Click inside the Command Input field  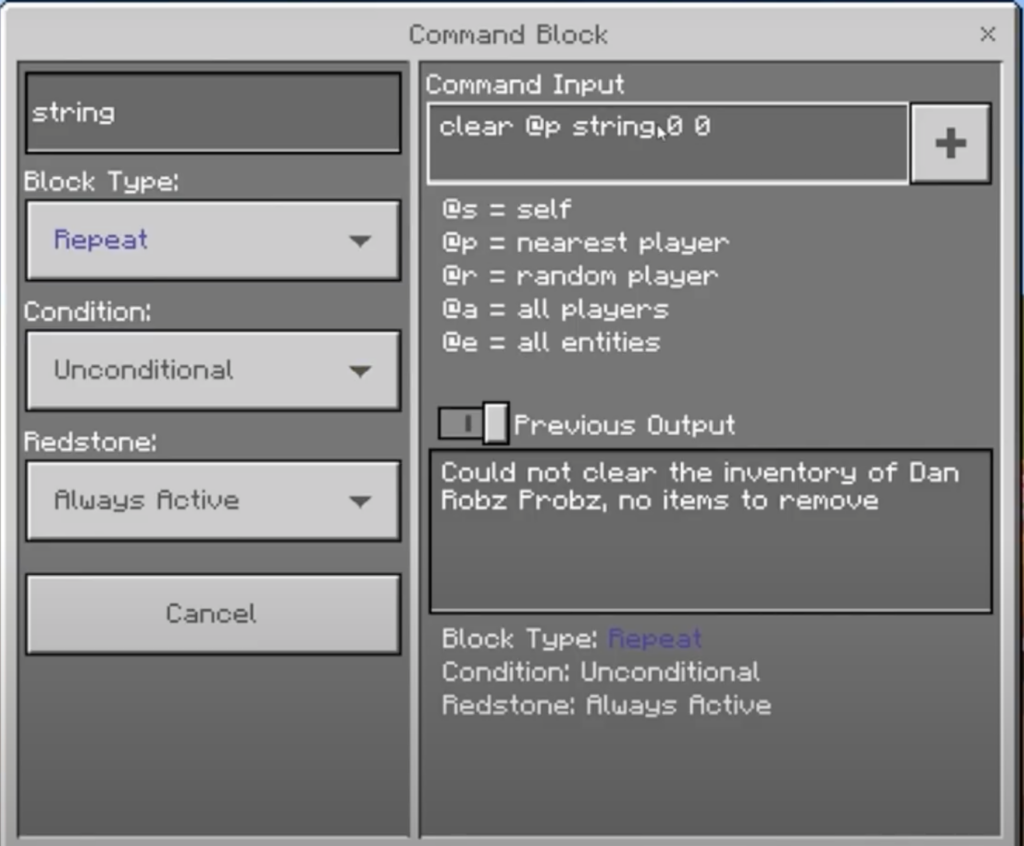pos(667,142)
